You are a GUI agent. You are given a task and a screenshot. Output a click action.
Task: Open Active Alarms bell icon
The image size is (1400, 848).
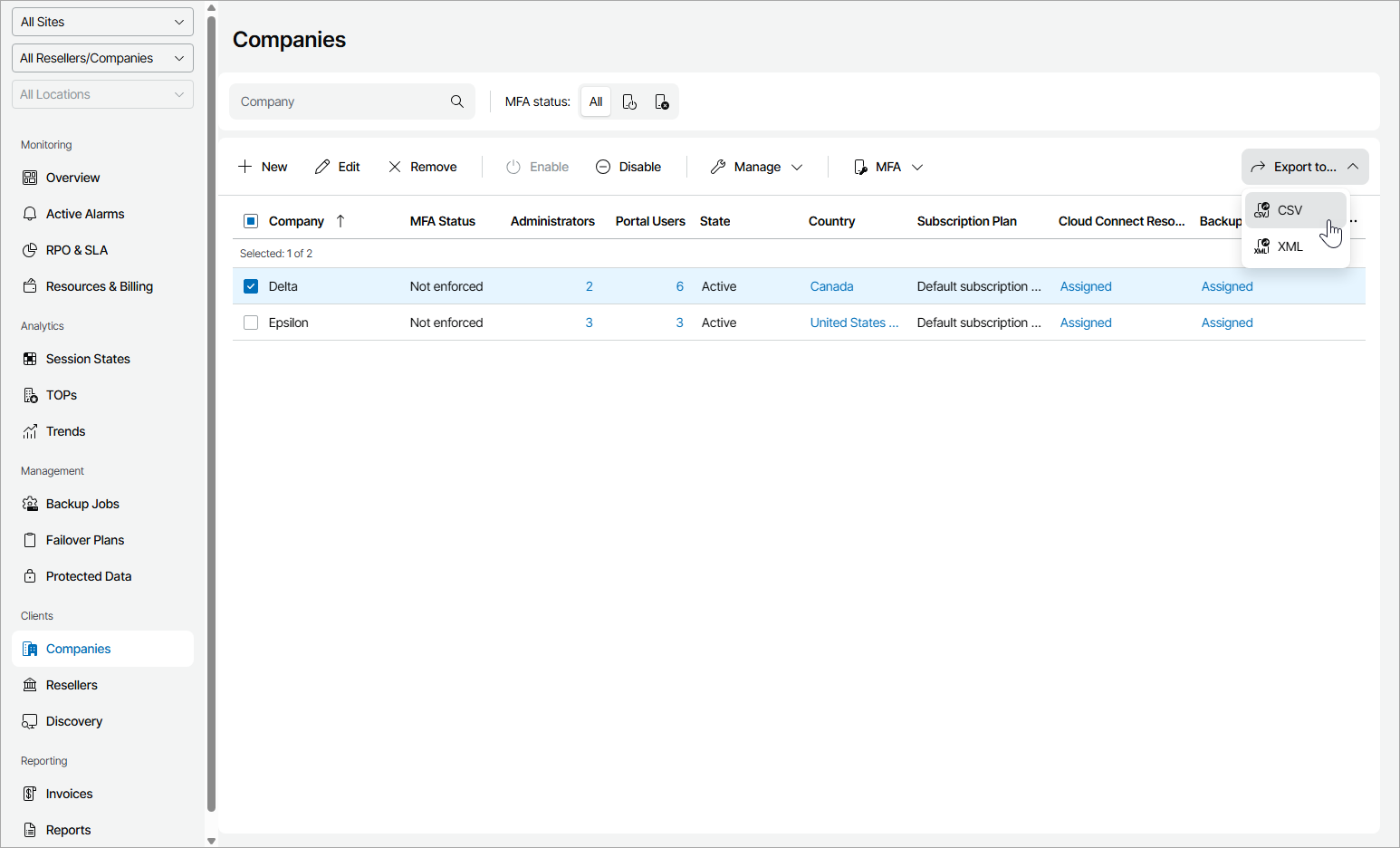pos(30,214)
